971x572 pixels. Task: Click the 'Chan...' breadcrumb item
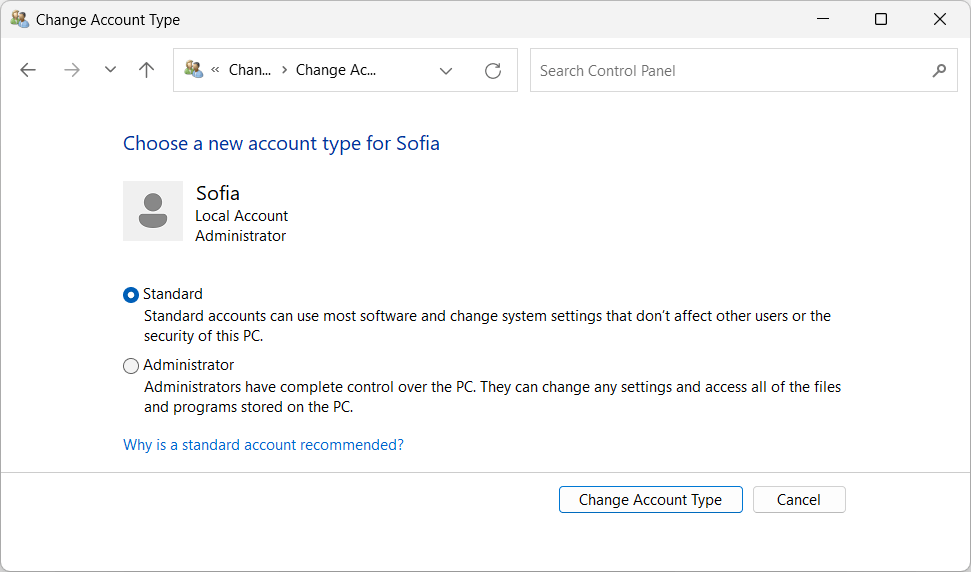[249, 70]
